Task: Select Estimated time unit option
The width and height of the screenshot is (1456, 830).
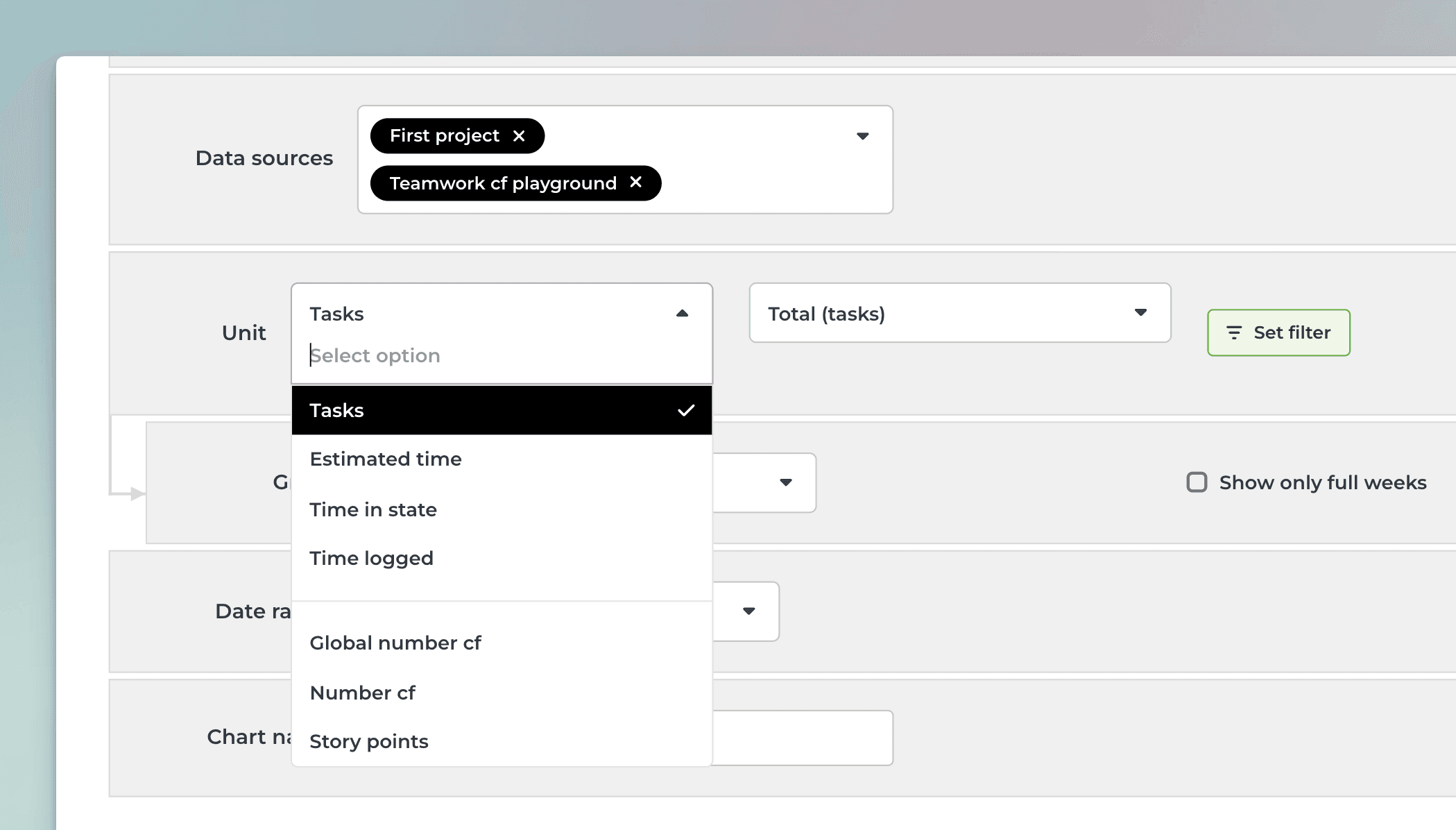Action: coord(386,459)
